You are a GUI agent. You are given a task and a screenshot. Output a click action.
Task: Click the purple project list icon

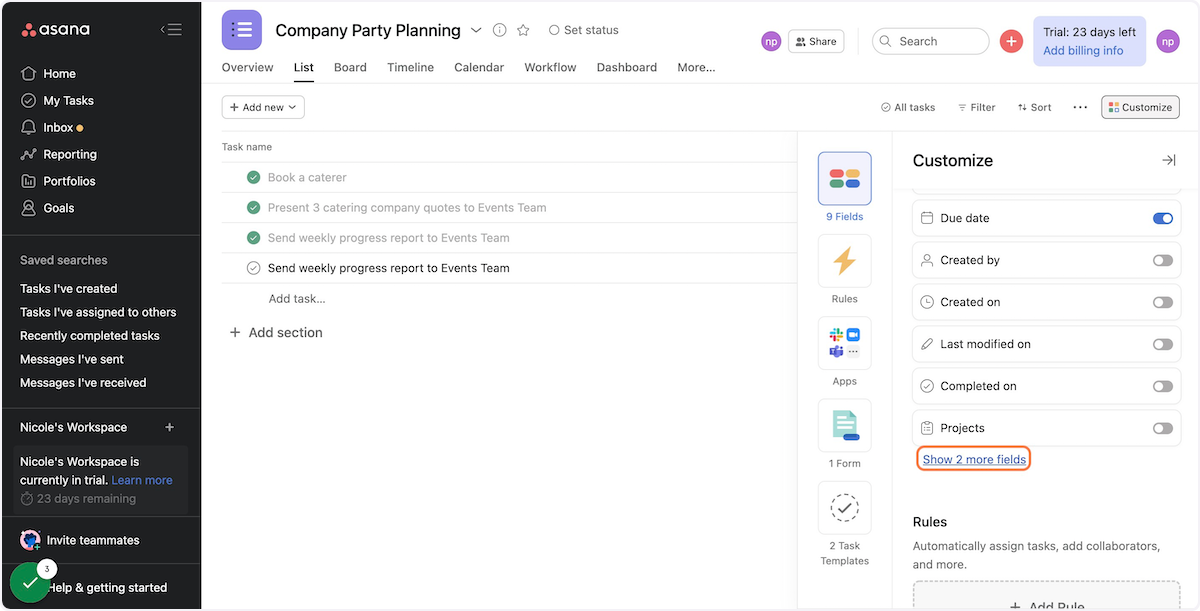[x=242, y=30]
